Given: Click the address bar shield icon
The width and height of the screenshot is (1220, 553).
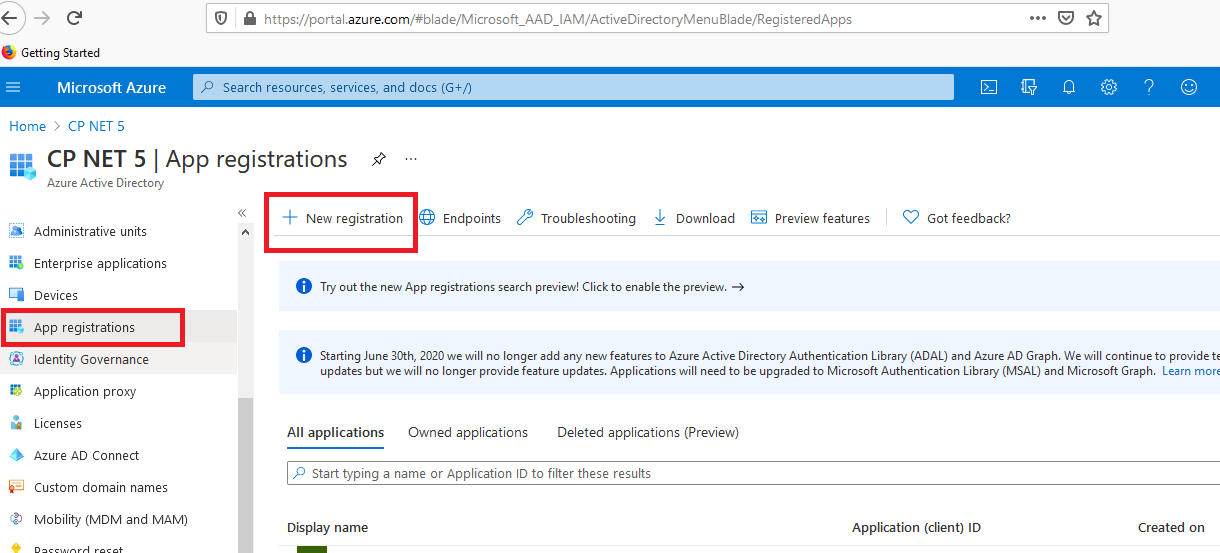Looking at the screenshot, I should 222,18.
